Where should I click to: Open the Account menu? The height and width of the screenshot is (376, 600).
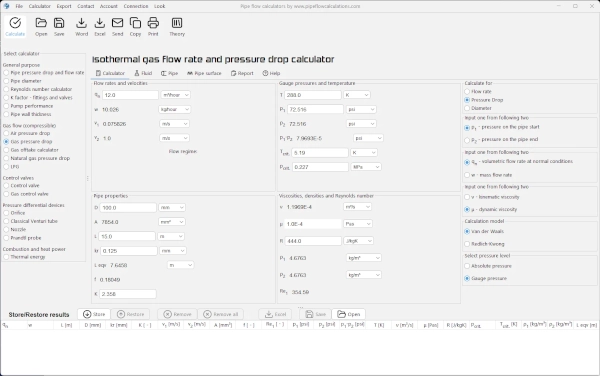[109, 6]
